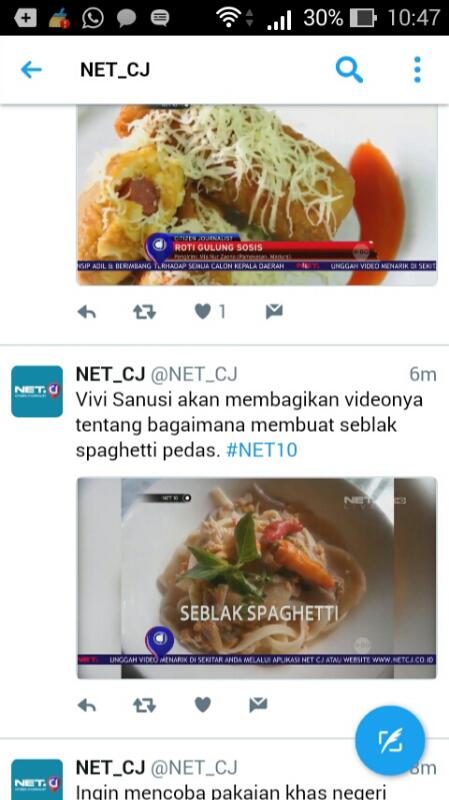The height and width of the screenshot is (800, 449).
Task: Reply to the seblak spaghetti tweet
Action: tap(87, 705)
